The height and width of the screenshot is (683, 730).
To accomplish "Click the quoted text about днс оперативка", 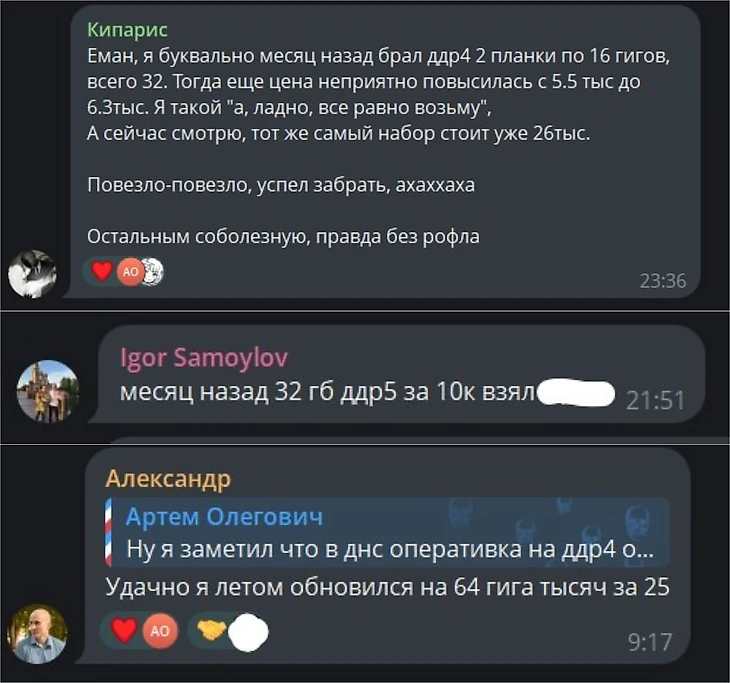I will 390,549.
